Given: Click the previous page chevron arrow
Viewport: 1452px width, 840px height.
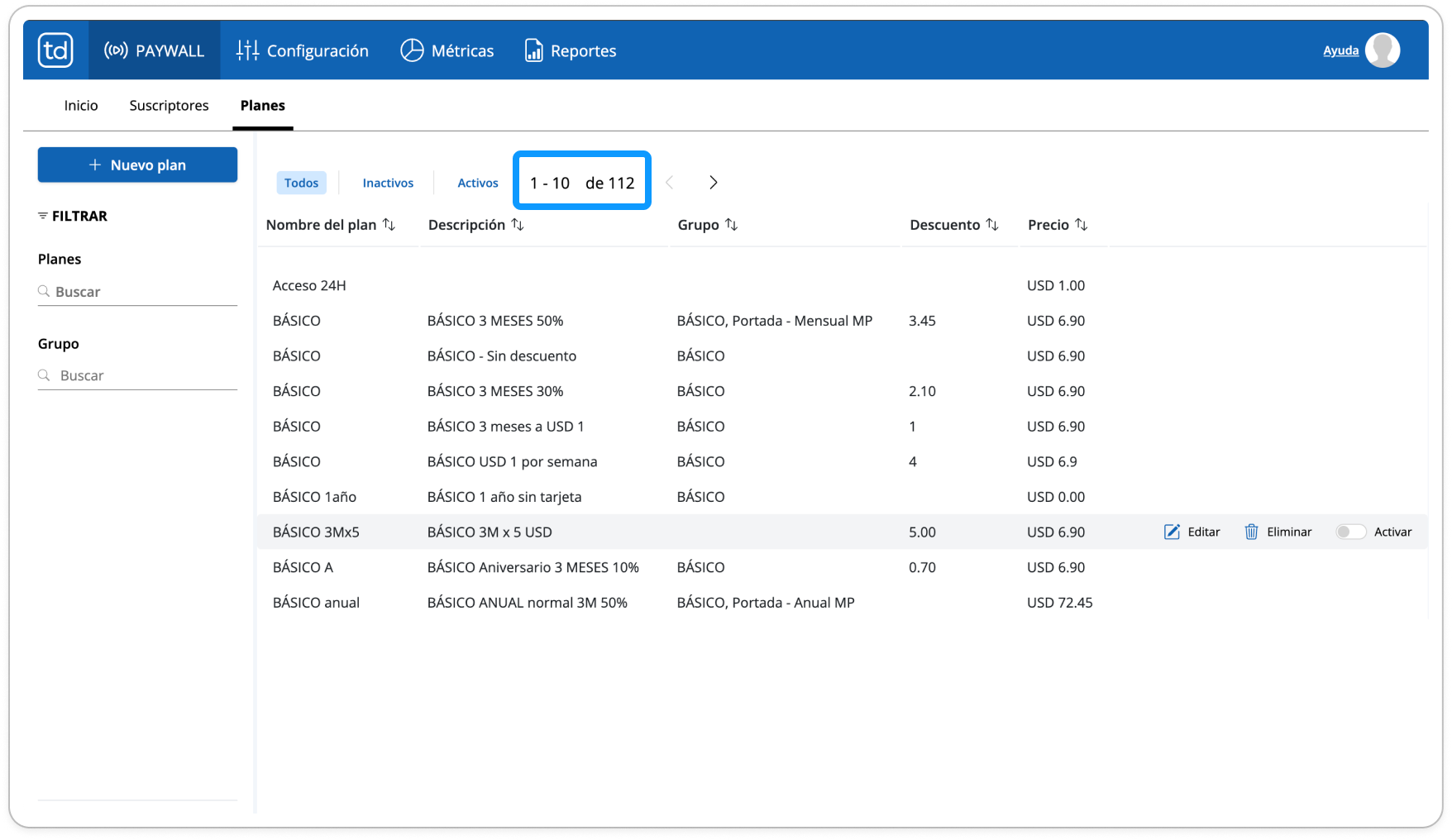Looking at the screenshot, I should click(670, 183).
